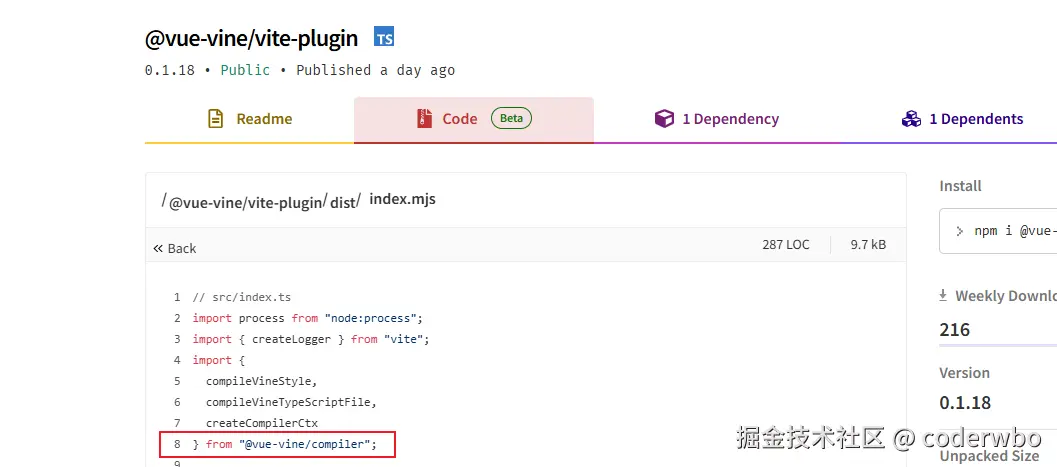Click the createCompilerCtx line
1057x467 pixels.
(262, 423)
